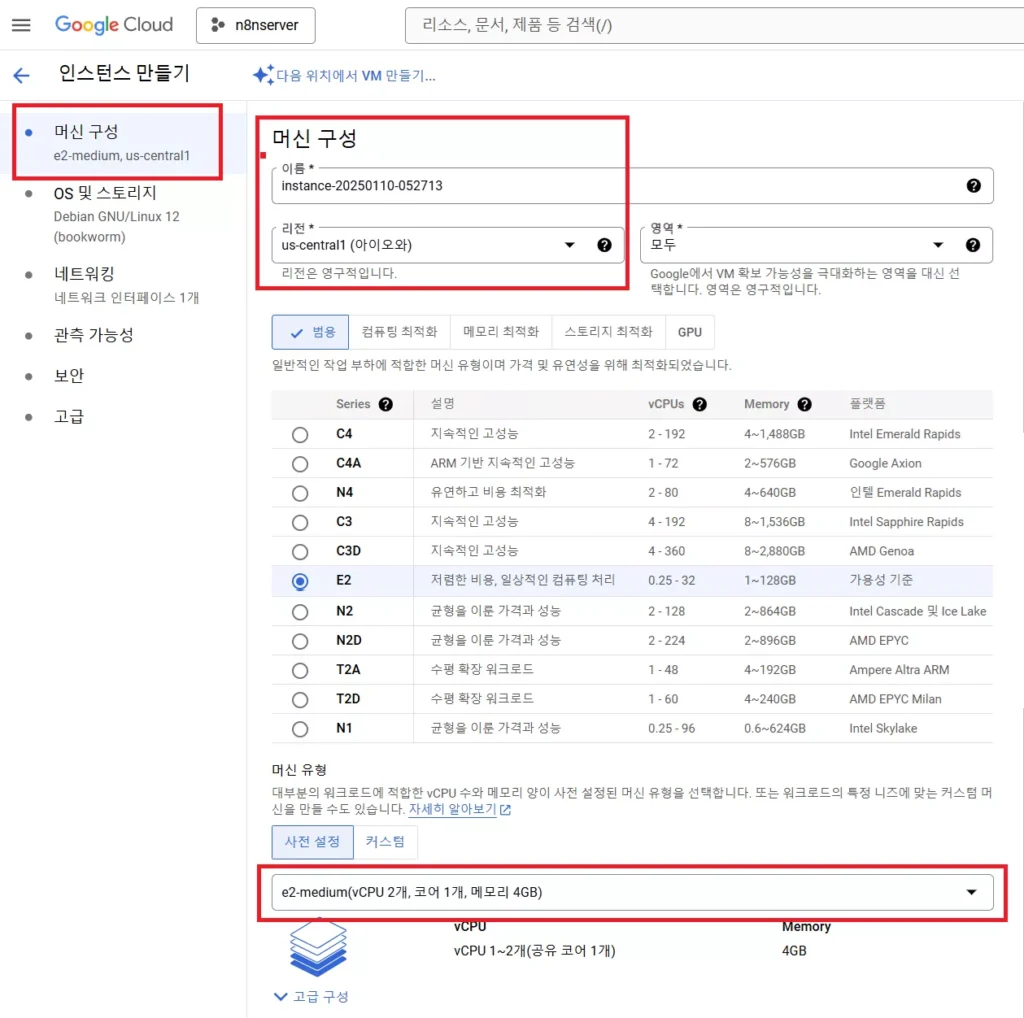Image resolution: width=1024 pixels, height=1018 pixels.
Task: Click the 지속적인 고성능 description in C4 row
Action: click(474, 434)
